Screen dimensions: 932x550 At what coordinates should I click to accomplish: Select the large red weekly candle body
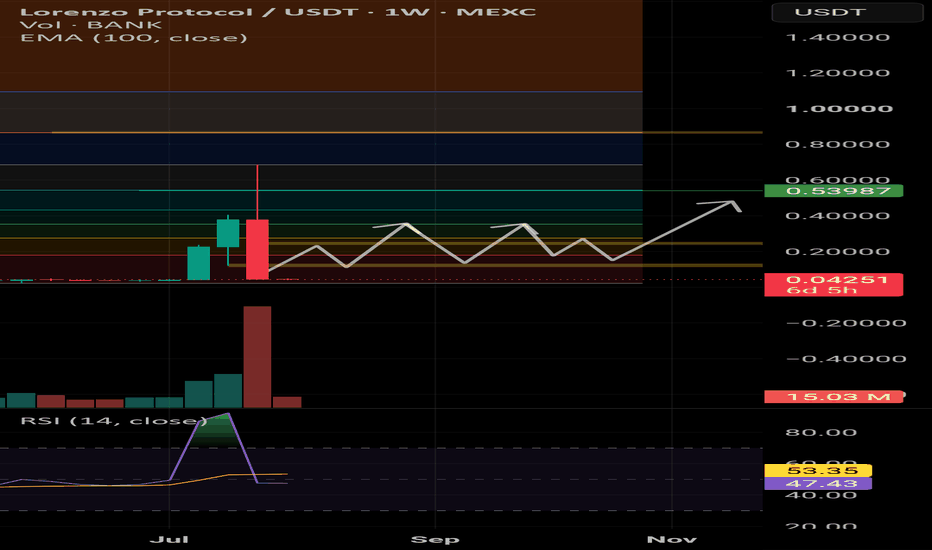257,249
